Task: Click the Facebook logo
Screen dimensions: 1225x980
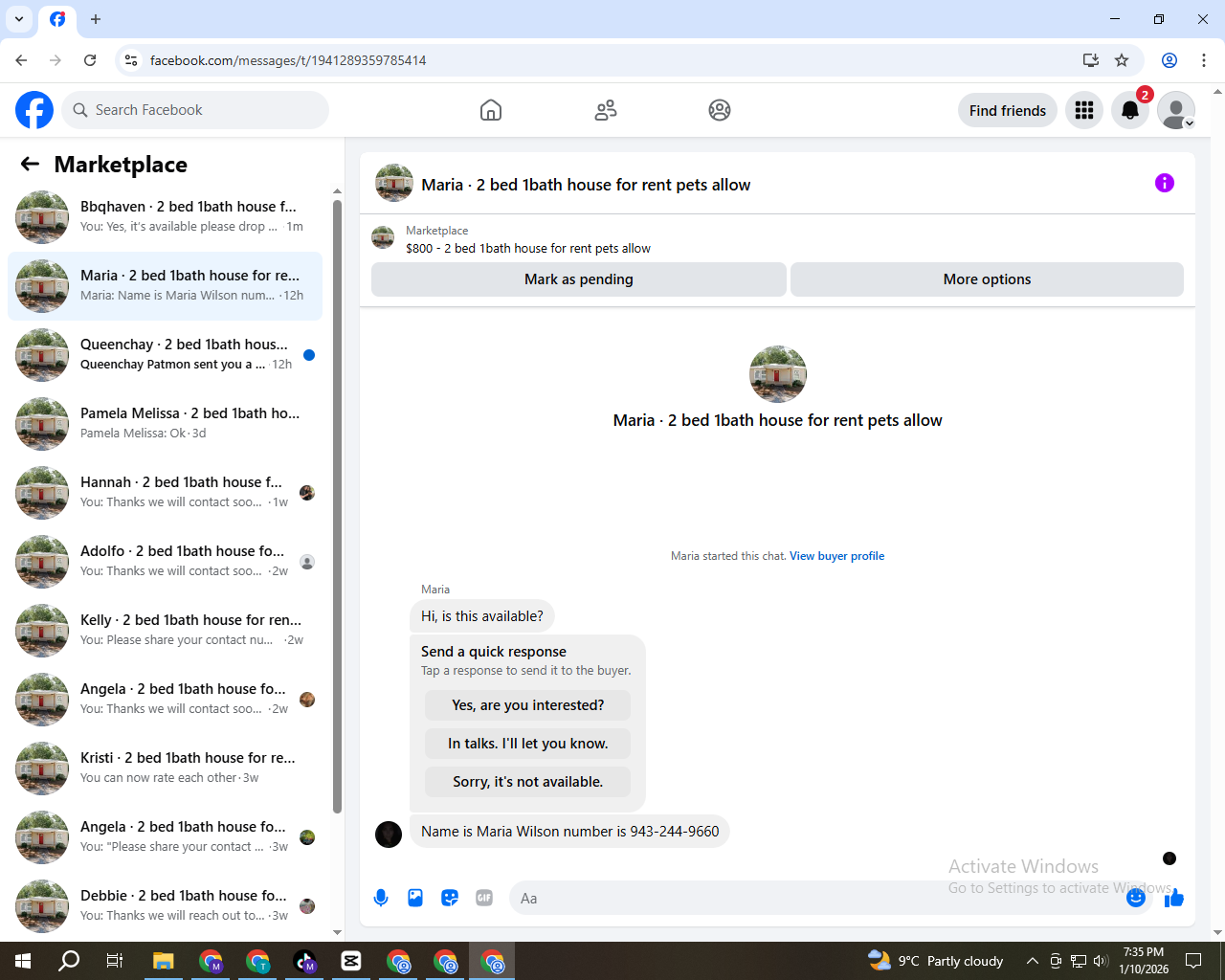Action: pos(34,110)
